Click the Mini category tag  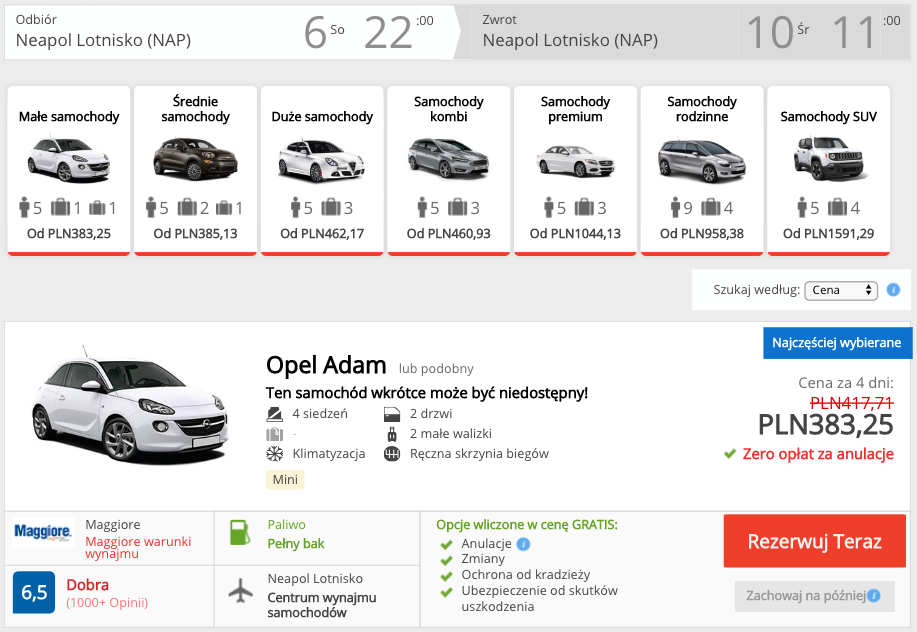[285, 479]
